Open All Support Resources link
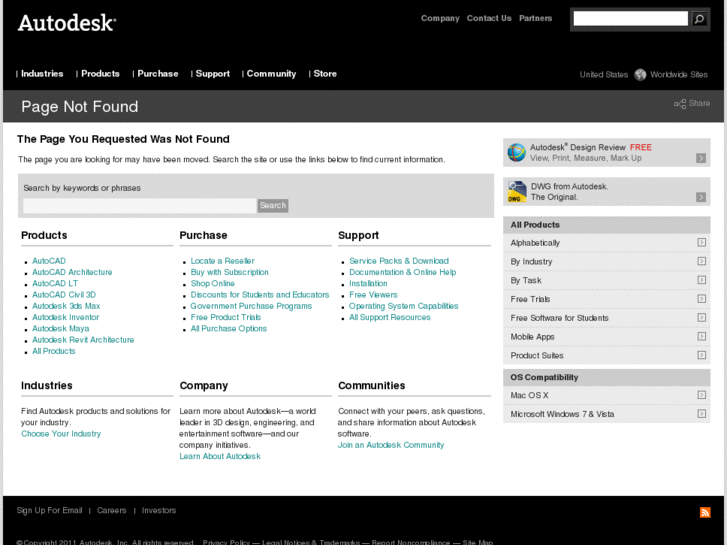The width and height of the screenshot is (727, 545). (390, 317)
